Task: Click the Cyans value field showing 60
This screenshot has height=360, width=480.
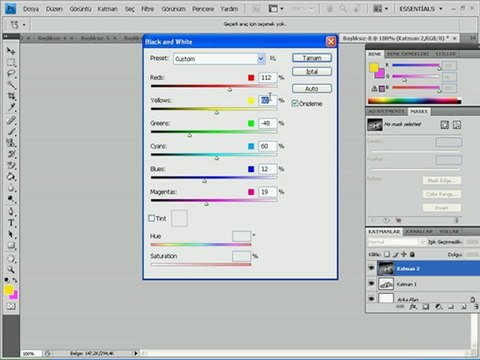Action: point(267,146)
